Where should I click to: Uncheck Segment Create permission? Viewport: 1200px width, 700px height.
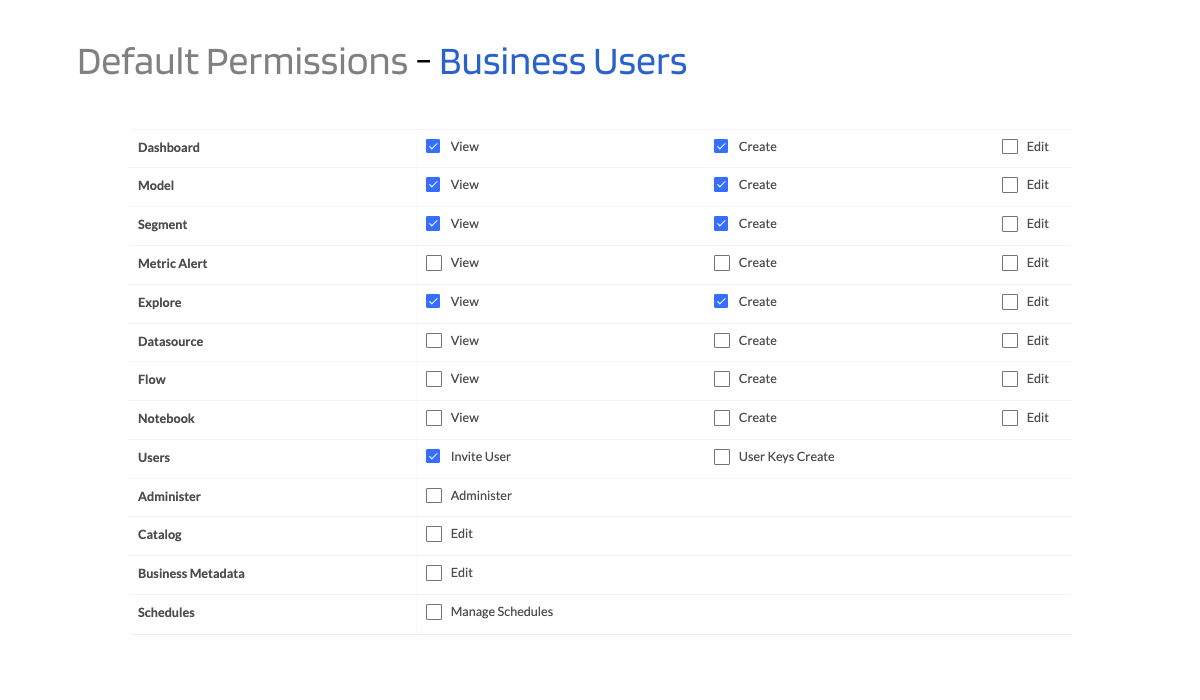click(721, 224)
